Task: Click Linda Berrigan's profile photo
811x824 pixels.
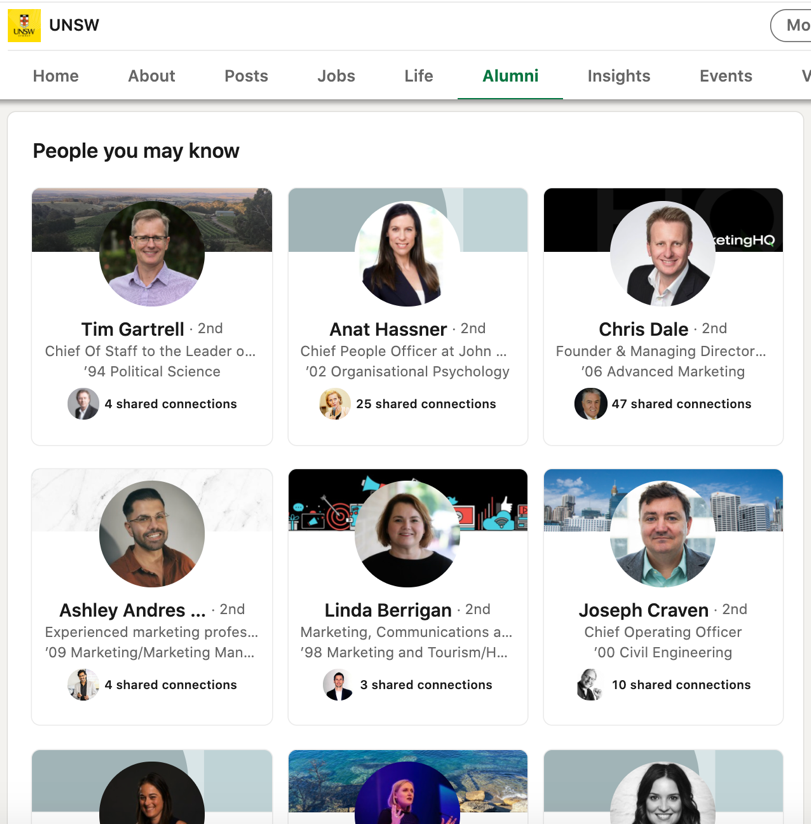Action: [x=407, y=534]
